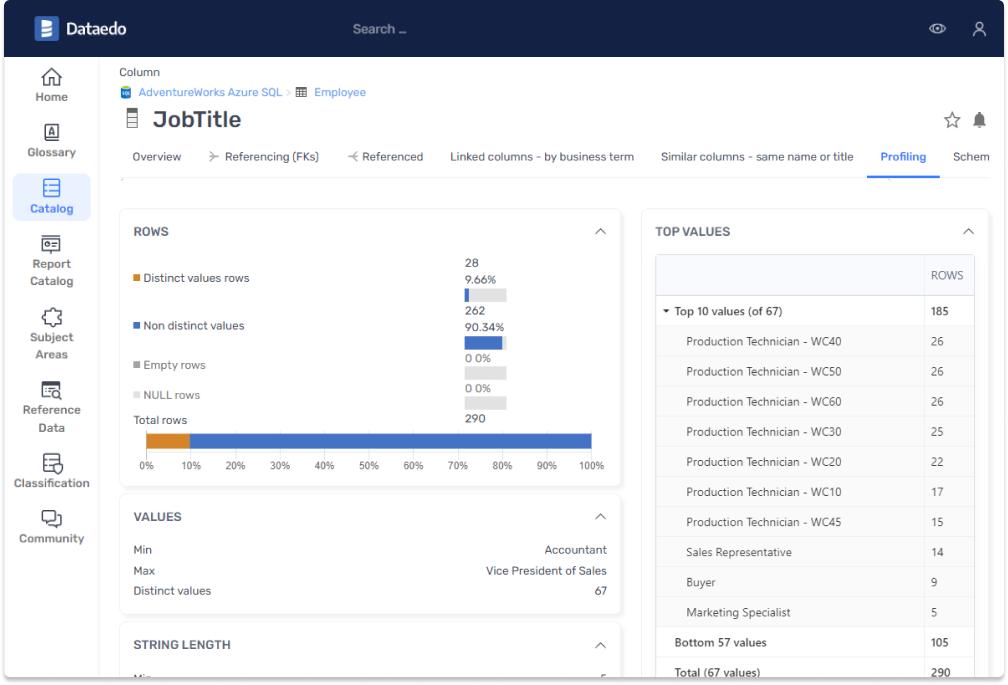
Task: Switch to the Overview tab
Action: tap(157, 157)
